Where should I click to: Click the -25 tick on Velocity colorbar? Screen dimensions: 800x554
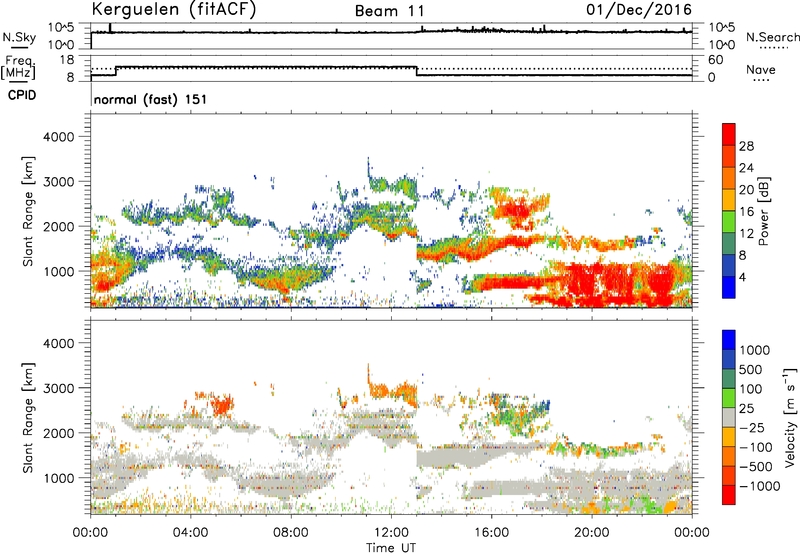point(752,427)
